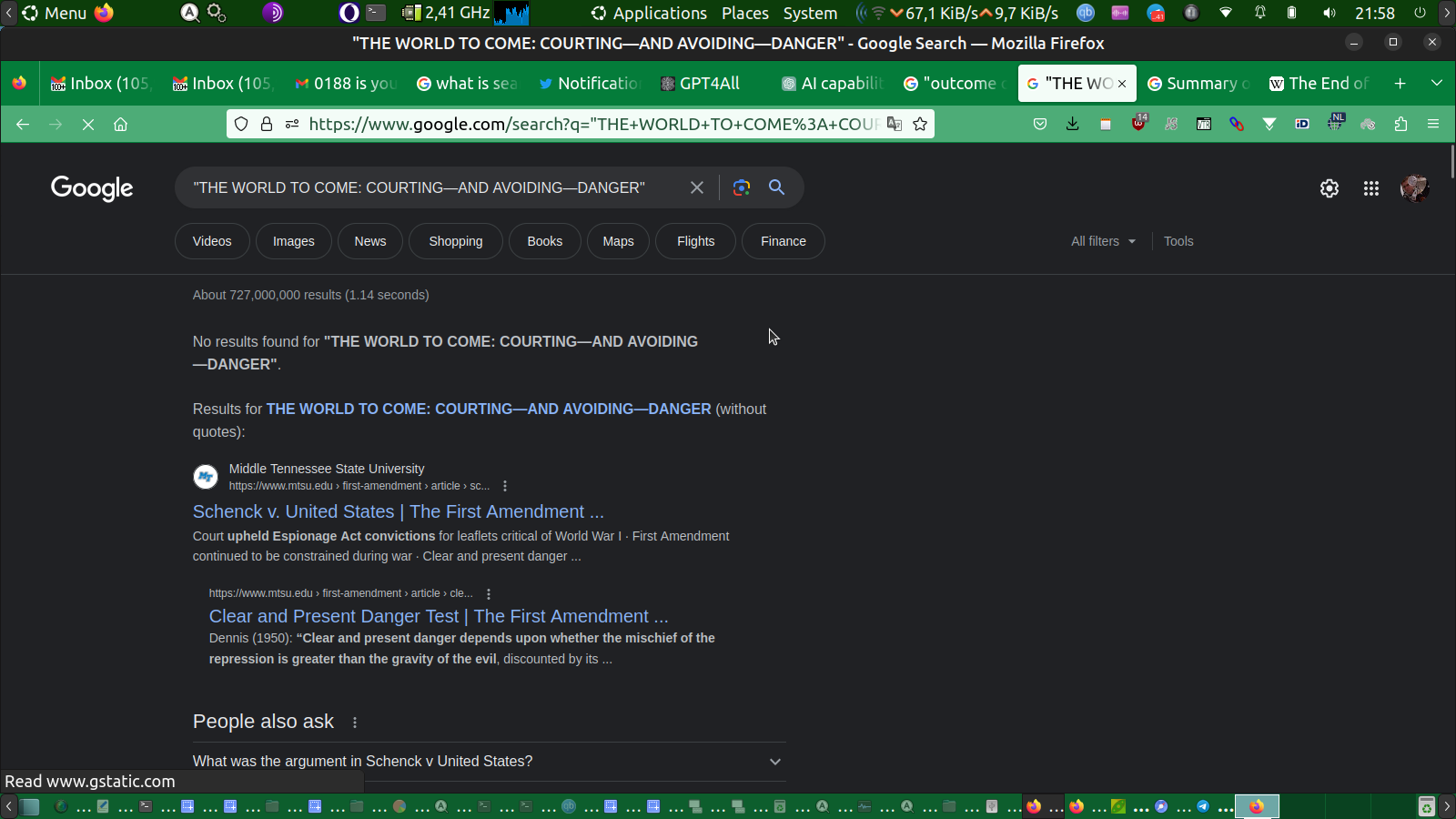The width and height of the screenshot is (1456, 819).
Task: Switch to the Summary tab
Action: coord(1198,83)
